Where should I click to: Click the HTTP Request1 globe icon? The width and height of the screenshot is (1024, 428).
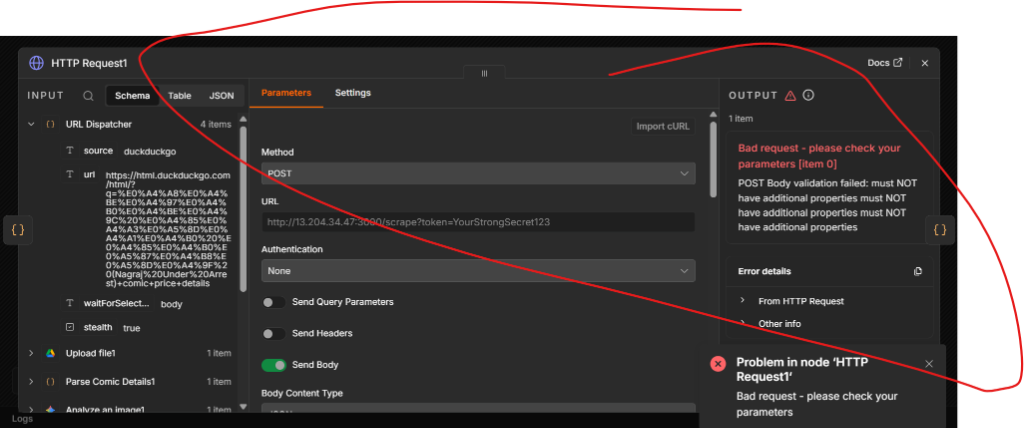click(36, 63)
